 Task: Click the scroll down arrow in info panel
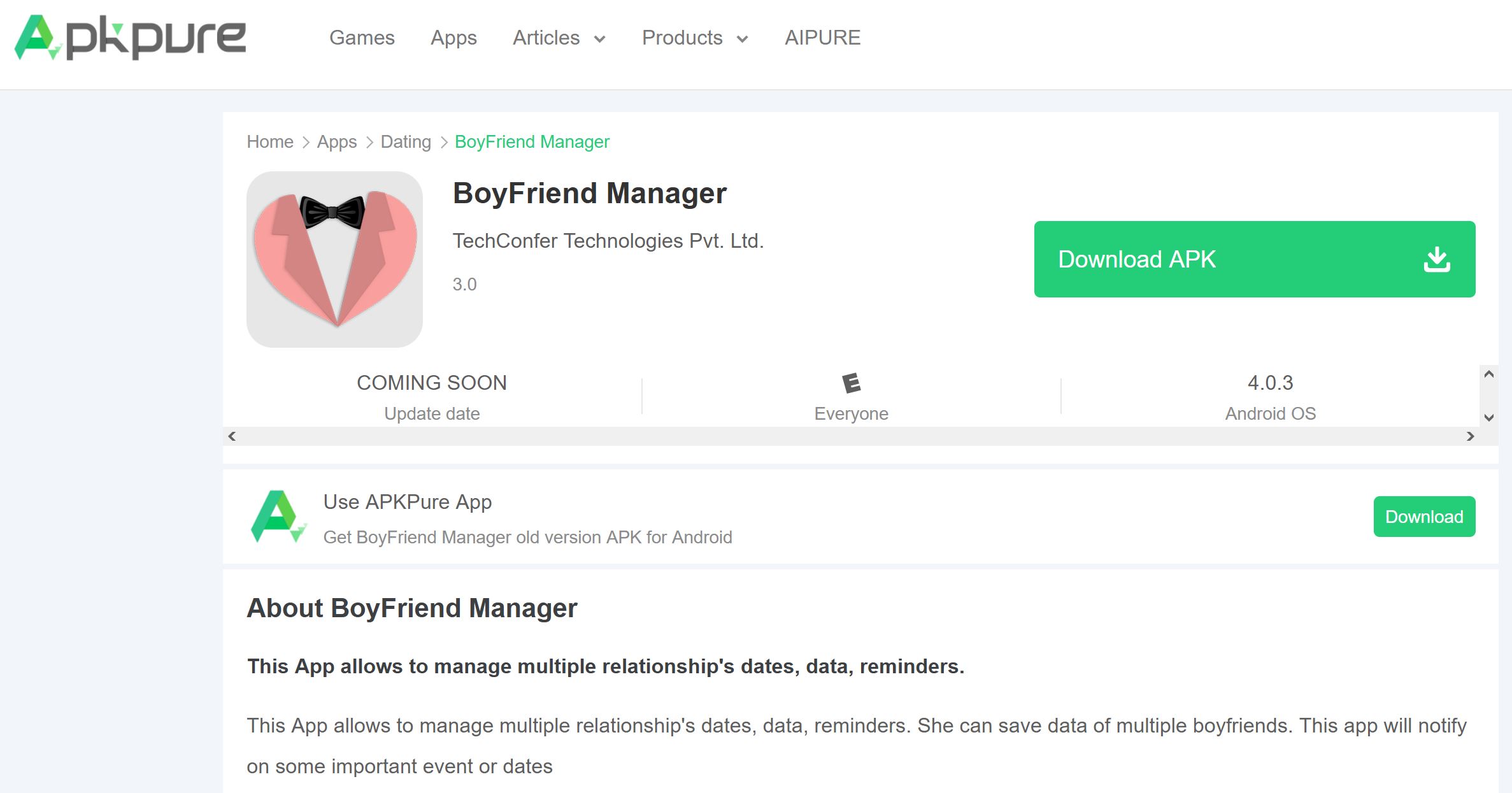click(x=1488, y=418)
